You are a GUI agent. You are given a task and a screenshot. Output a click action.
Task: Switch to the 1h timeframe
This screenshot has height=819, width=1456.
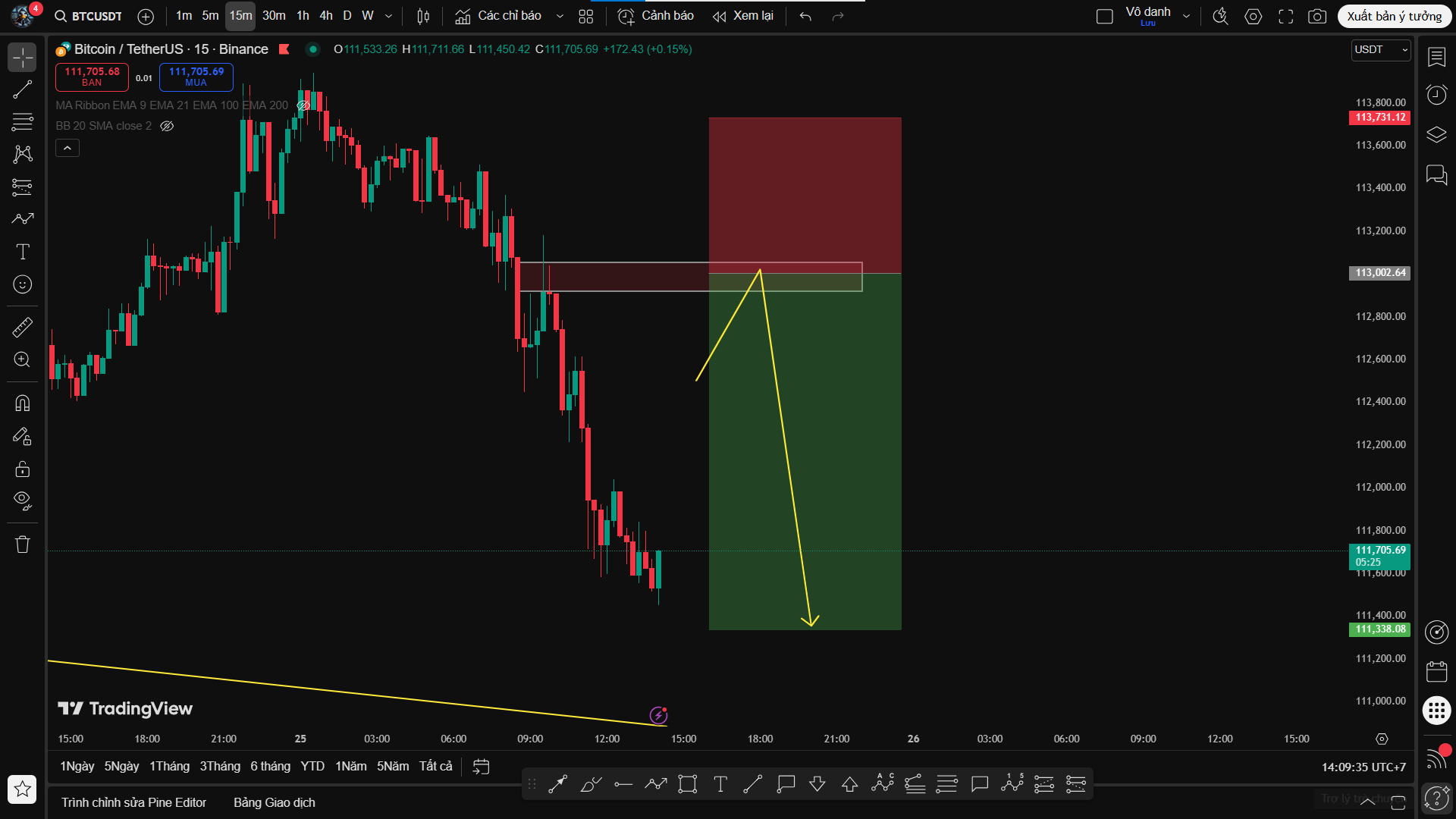303,15
